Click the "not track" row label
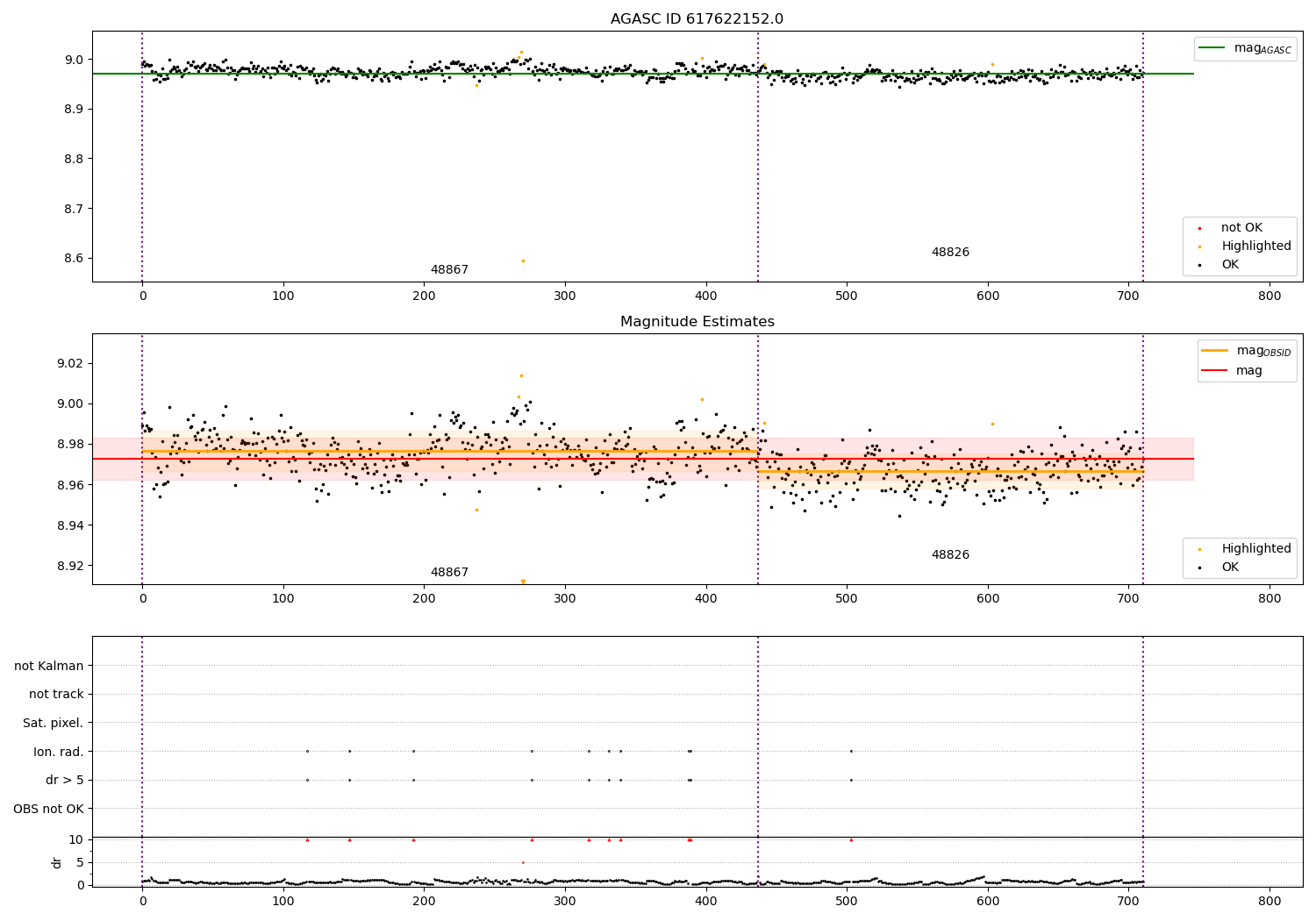The height and width of the screenshot is (921, 1316). click(56, 694)
